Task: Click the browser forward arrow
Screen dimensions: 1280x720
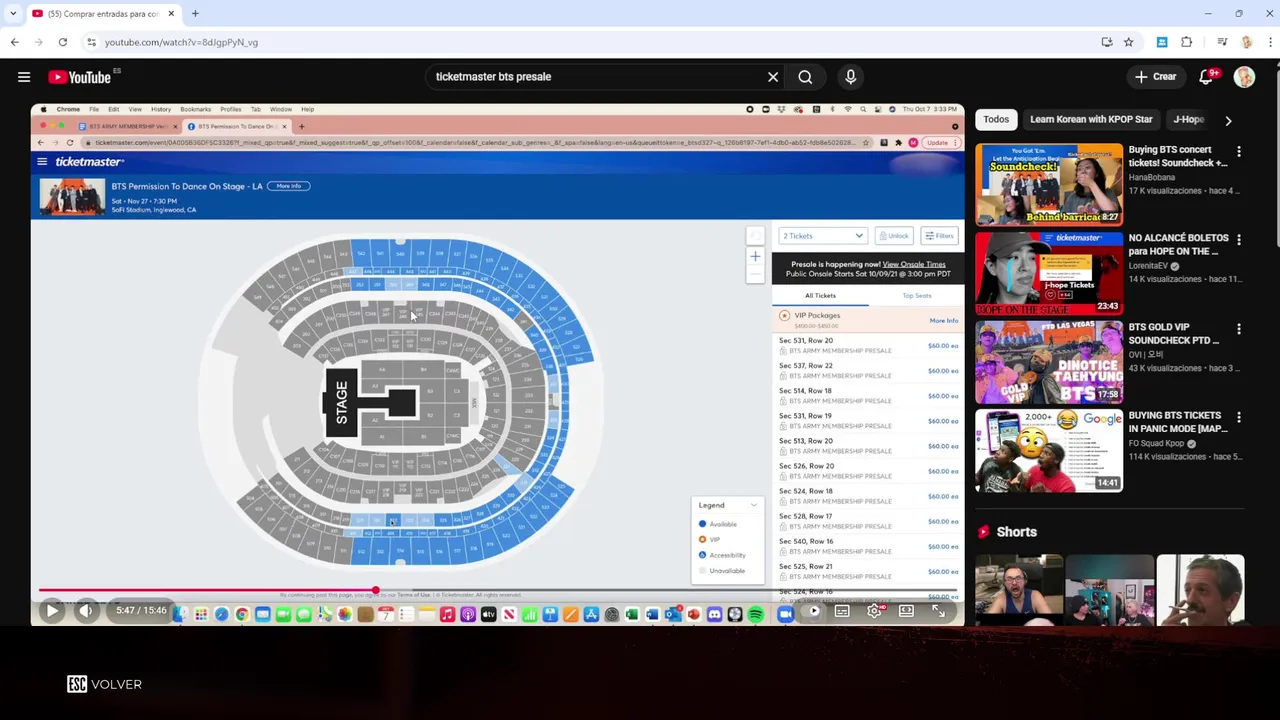Action: point(39,42)
